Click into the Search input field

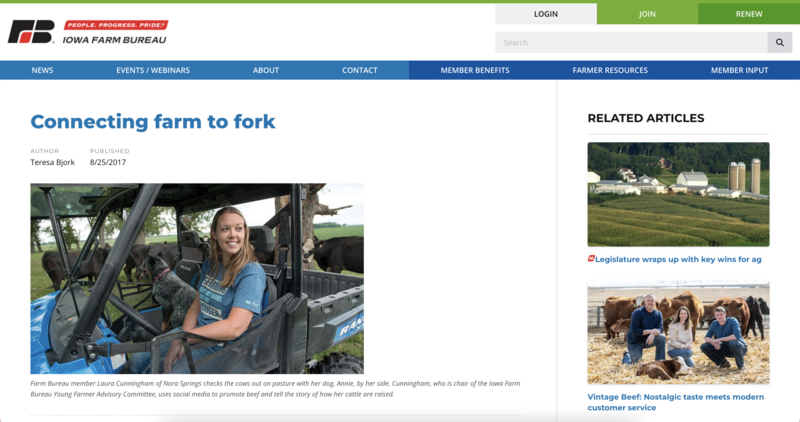[x=631, y=42]
